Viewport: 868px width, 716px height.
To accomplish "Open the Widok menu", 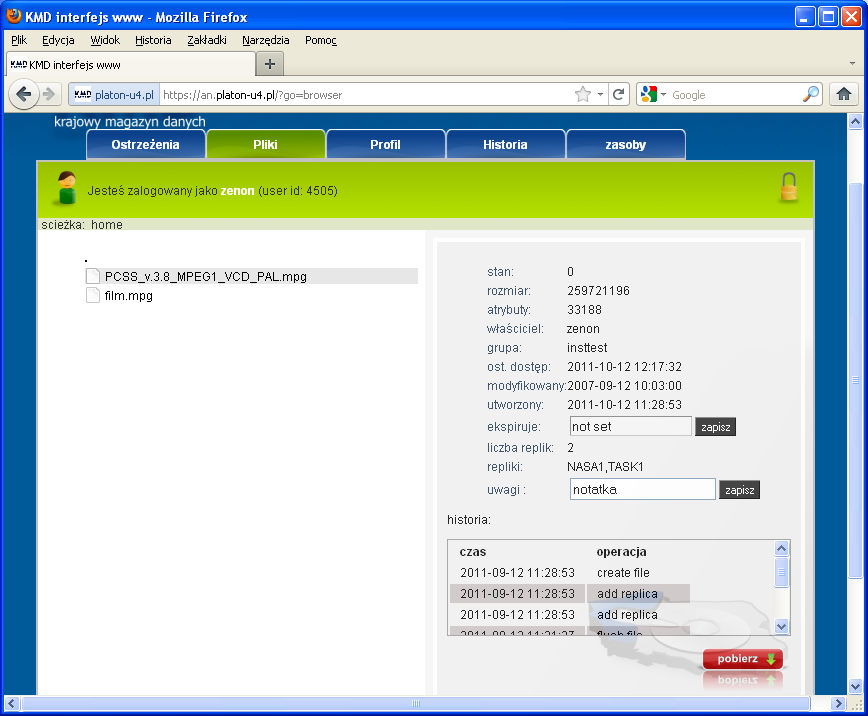I will pos(105,40).
